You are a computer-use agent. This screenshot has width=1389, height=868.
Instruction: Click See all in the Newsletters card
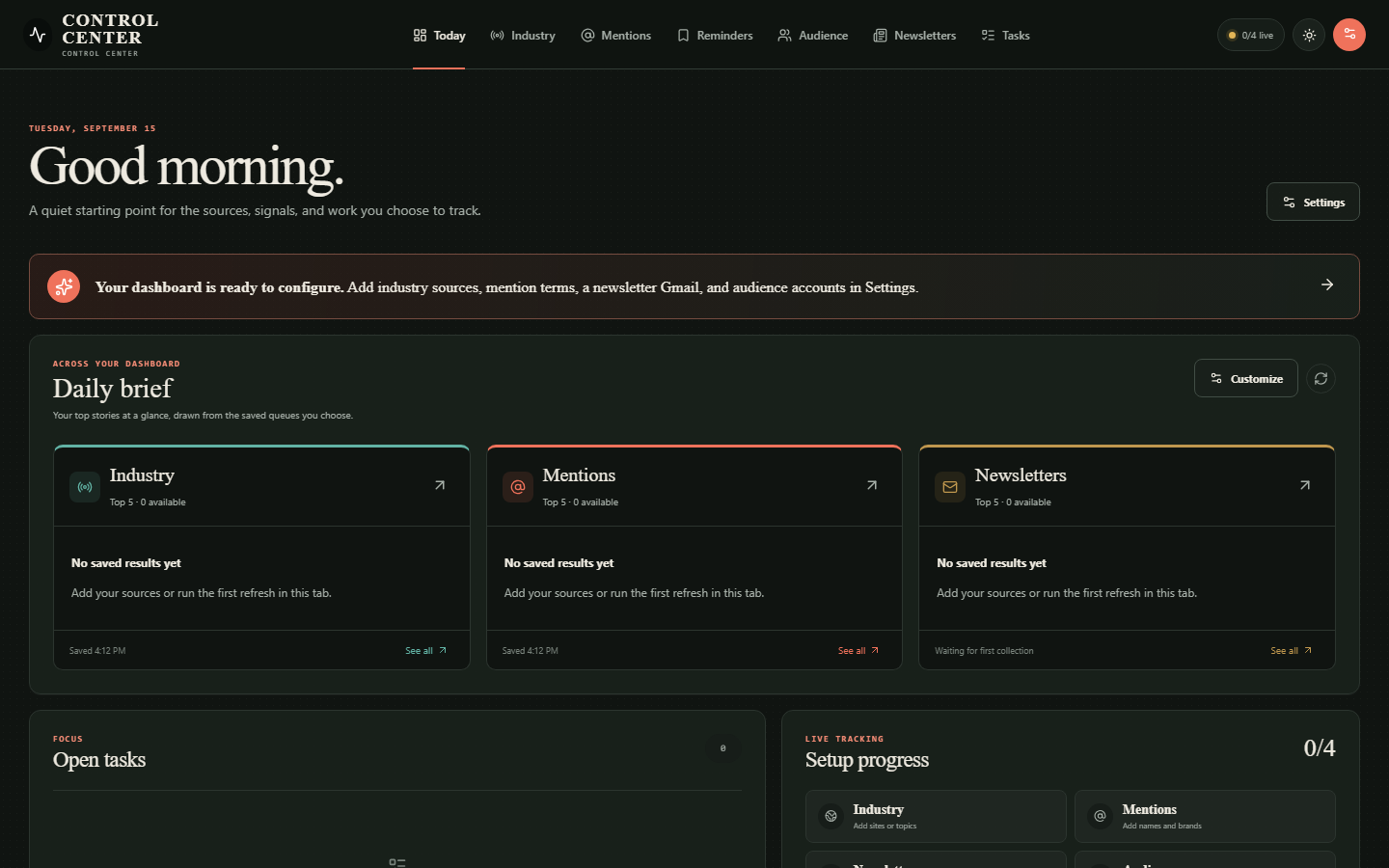(1292, 651)
